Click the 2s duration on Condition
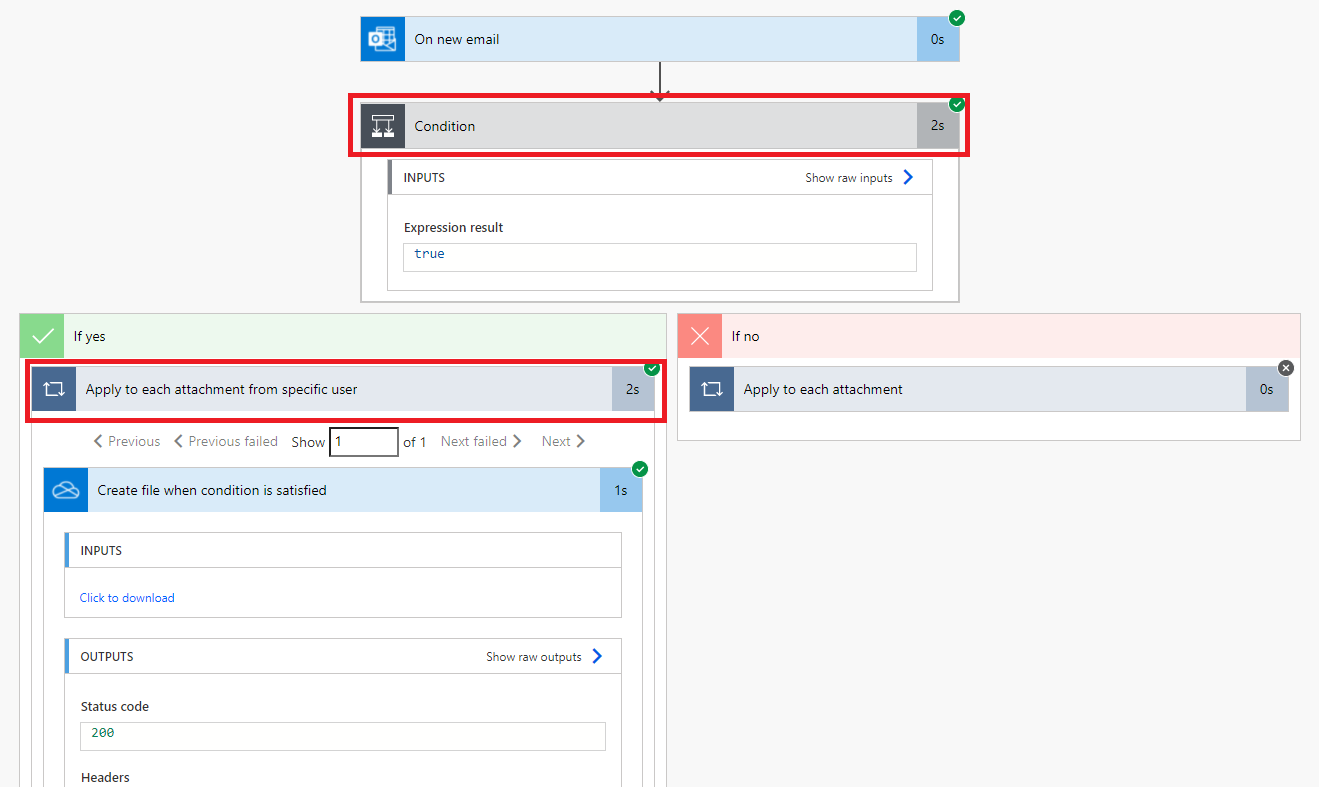 938,126
